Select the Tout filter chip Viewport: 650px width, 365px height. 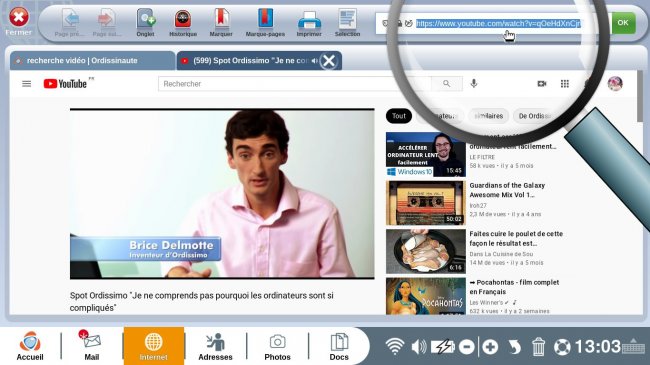[399, 116]
